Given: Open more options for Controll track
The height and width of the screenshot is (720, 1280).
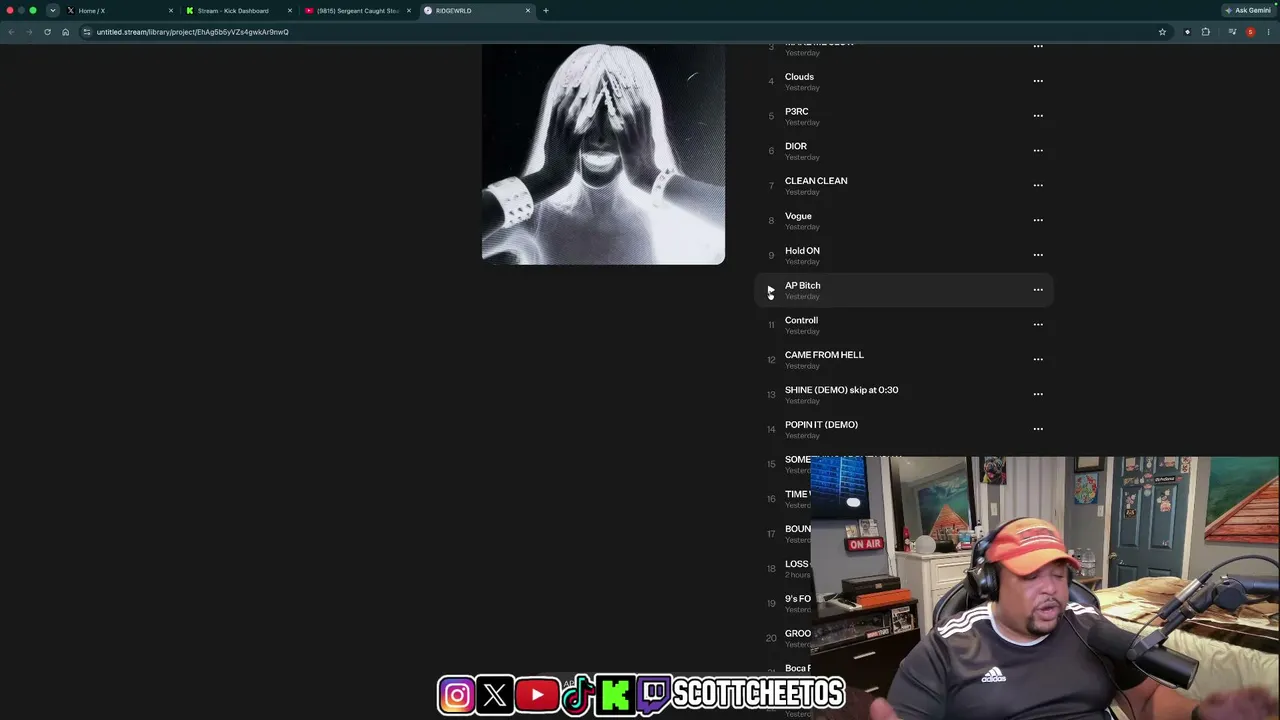Looking at the screenshot, I should tap(1038, 324).
